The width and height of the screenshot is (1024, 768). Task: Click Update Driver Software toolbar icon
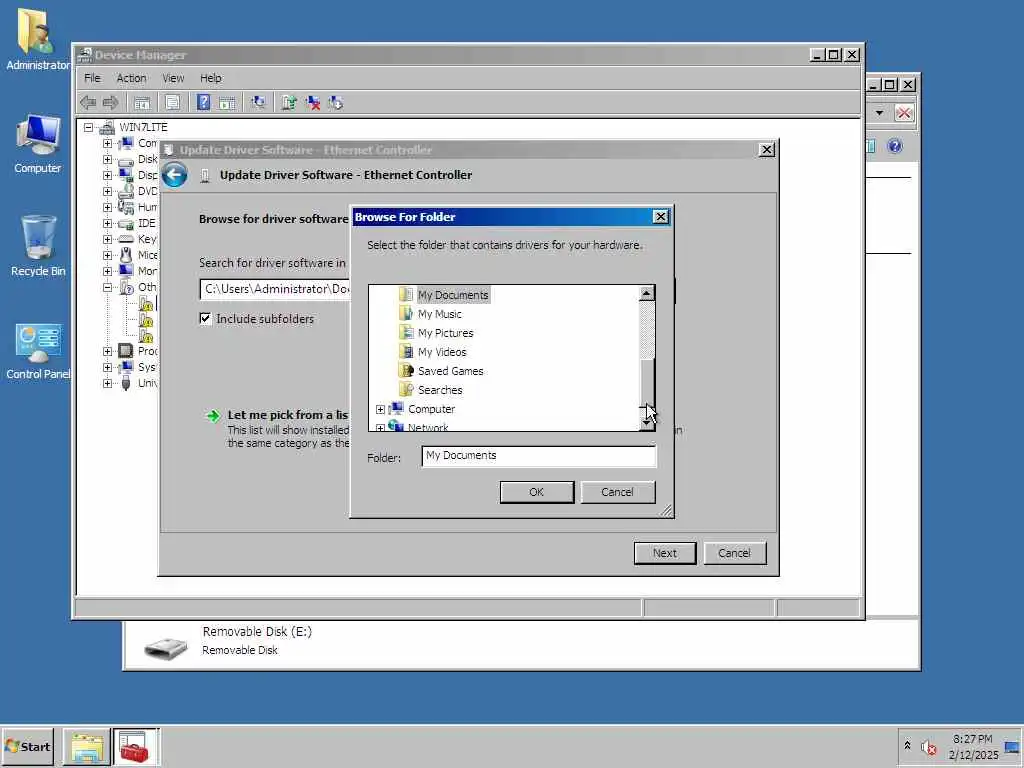pos(289,103)
